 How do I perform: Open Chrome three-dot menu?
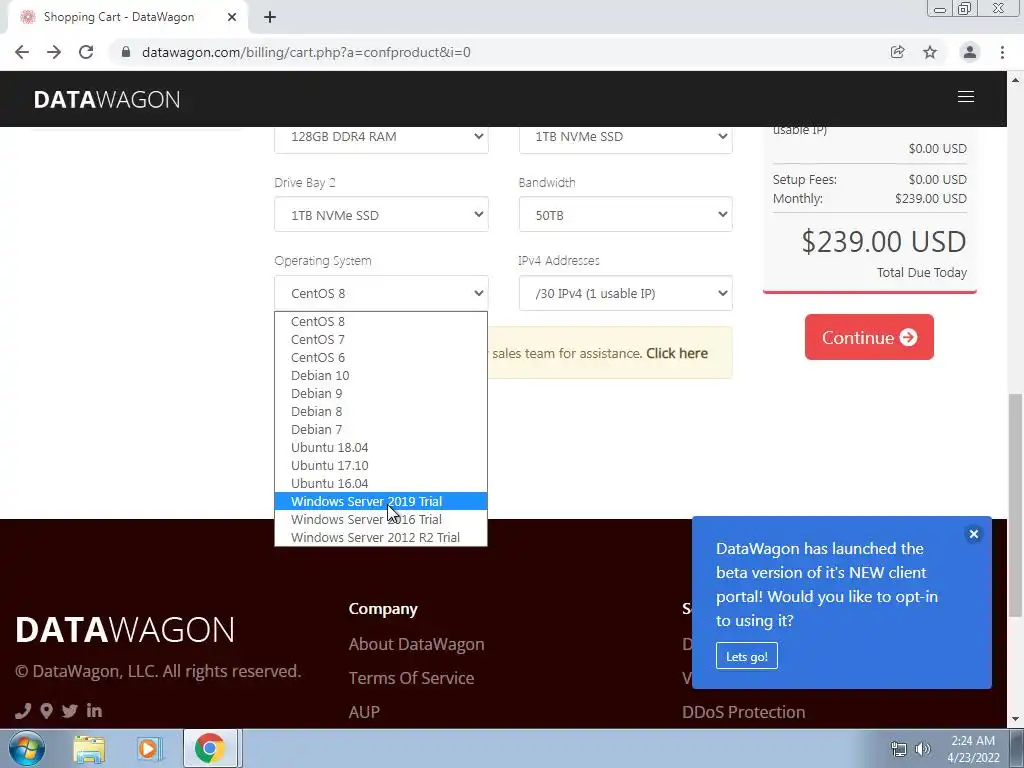click(x=1002, y=52)
